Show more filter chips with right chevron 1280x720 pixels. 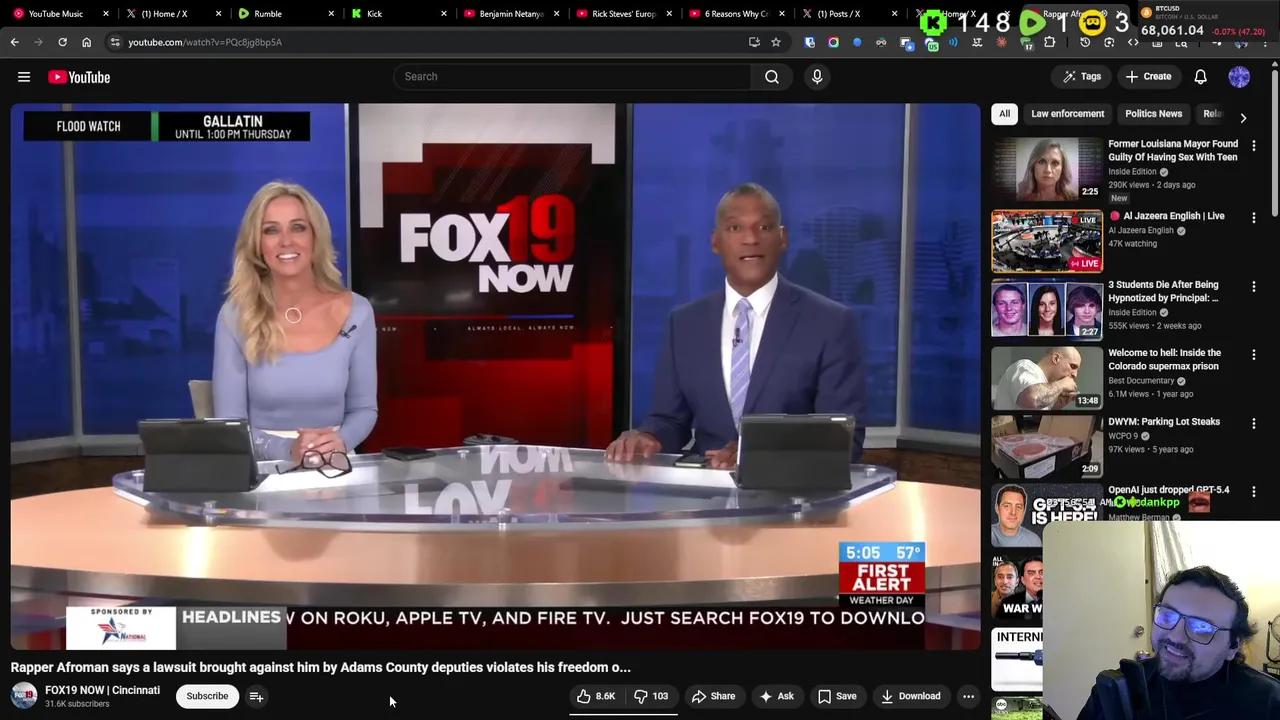click(1243, 117)
